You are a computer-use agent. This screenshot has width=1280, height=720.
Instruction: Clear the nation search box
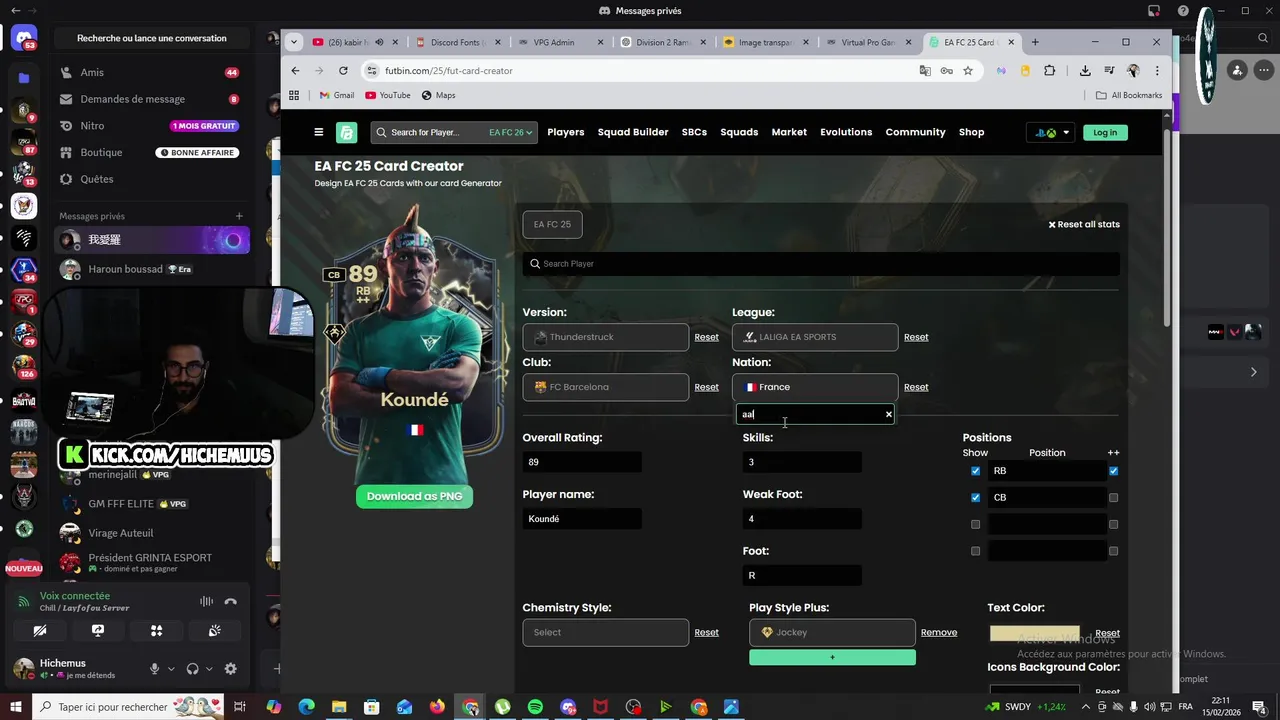[x=888, y=414]
